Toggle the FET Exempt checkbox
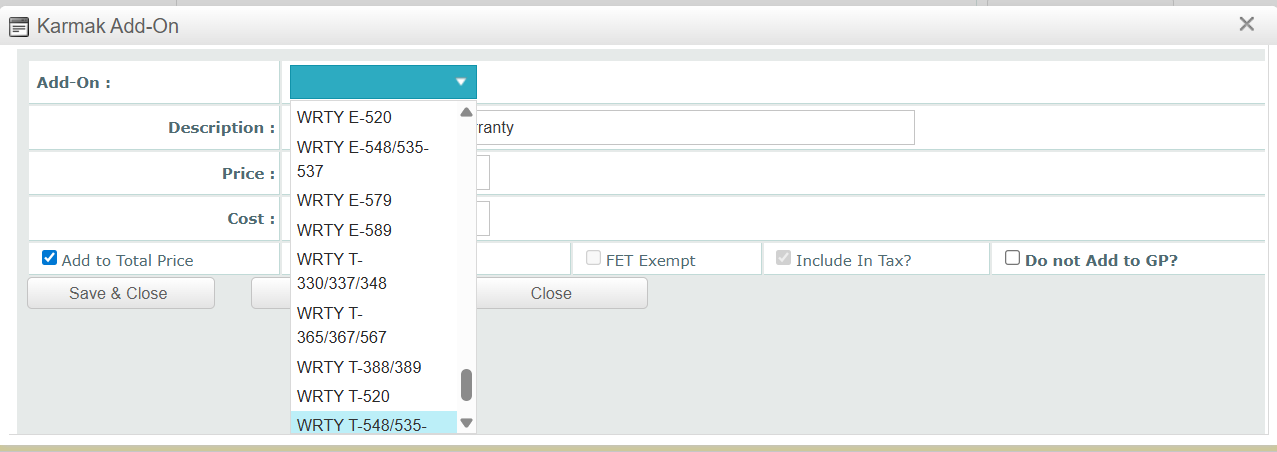The width and height of the screenshot is (1277, 452). click(593, 258)
